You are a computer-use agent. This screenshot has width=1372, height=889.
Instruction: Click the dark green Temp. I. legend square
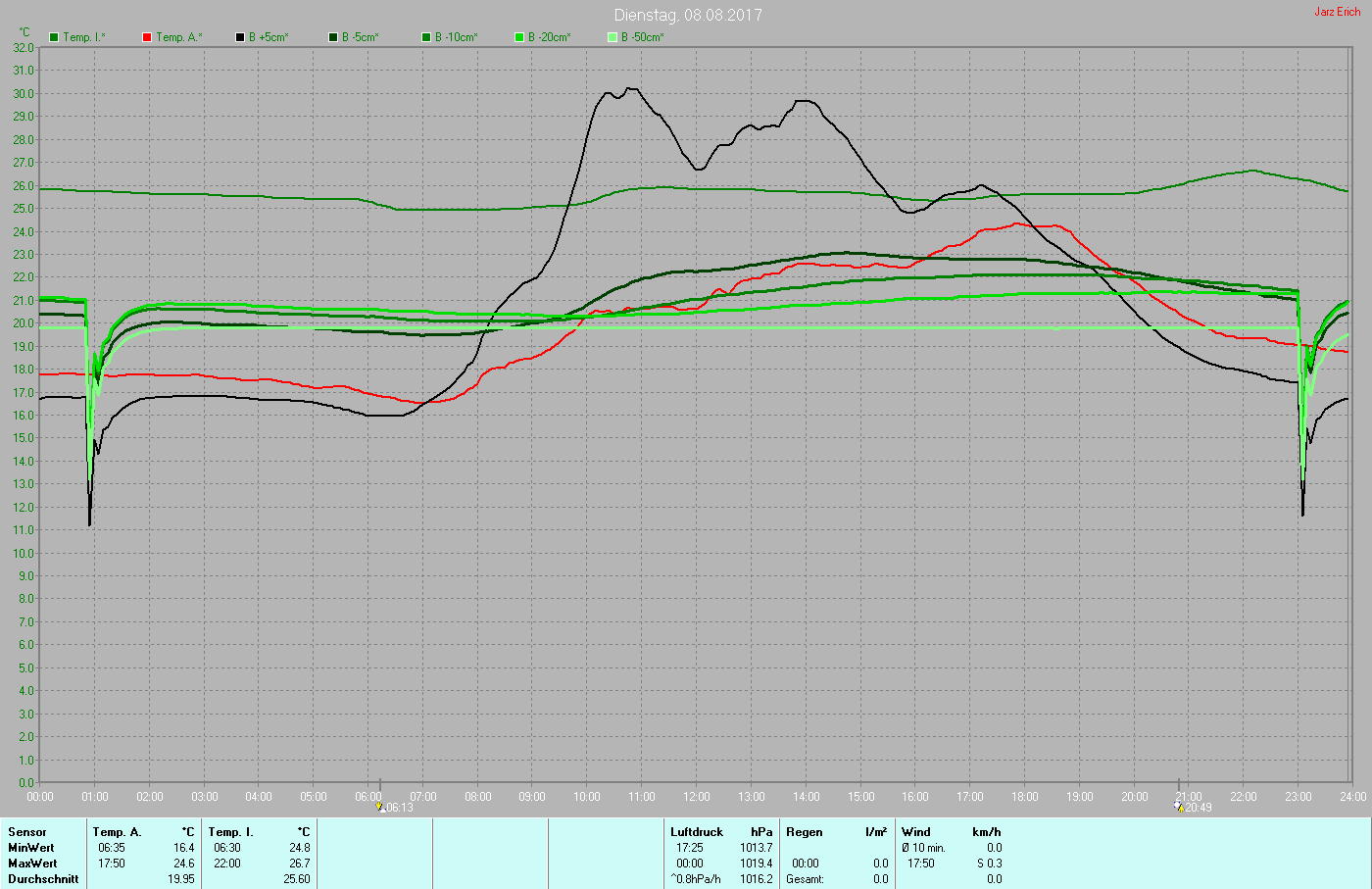coord(54,37)
